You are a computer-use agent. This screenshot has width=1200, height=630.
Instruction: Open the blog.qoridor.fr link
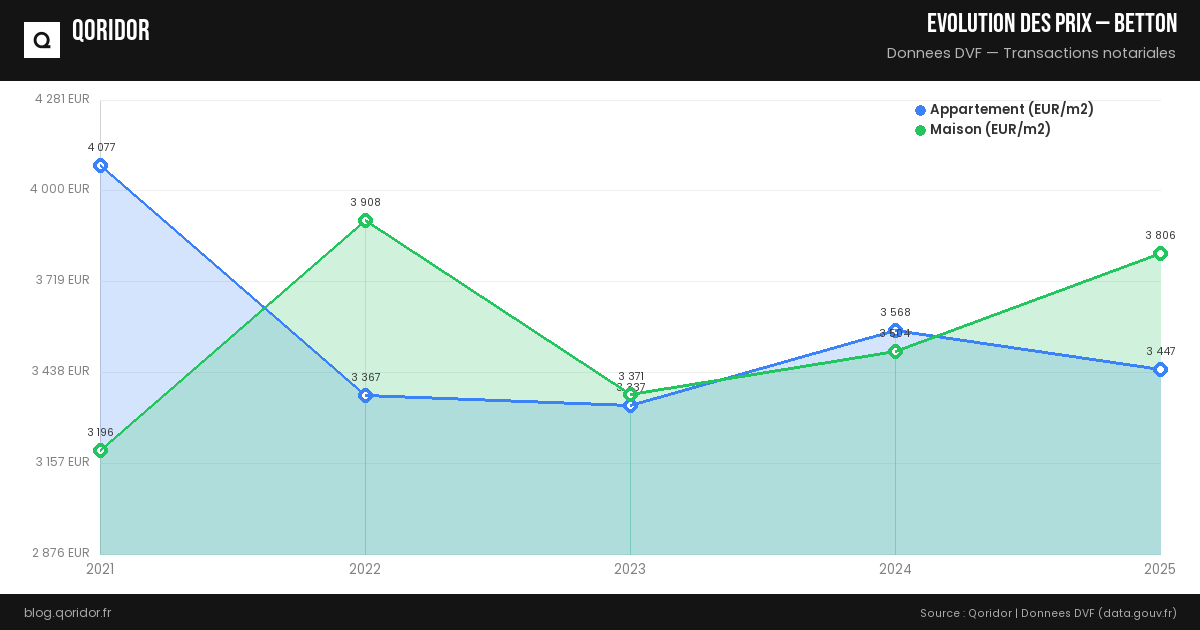point(67,612)
